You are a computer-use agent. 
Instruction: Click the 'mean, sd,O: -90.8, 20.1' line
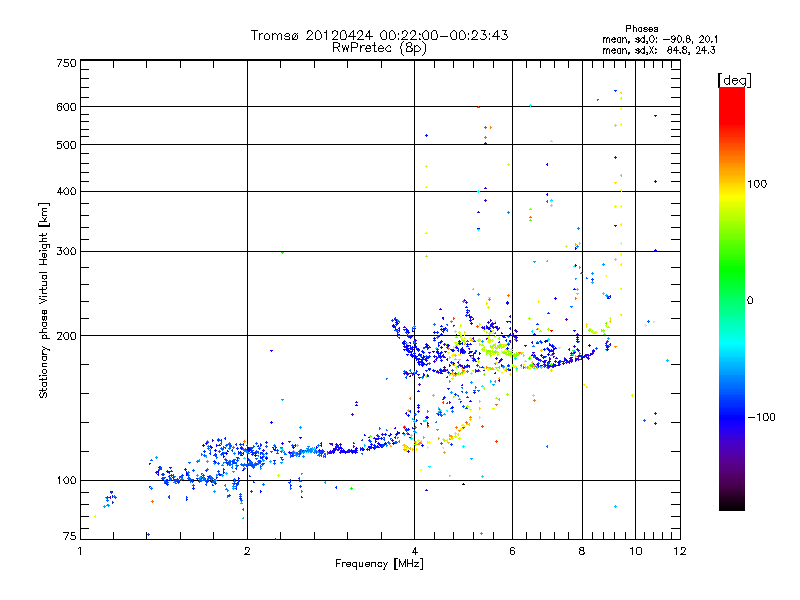[660, 39]
